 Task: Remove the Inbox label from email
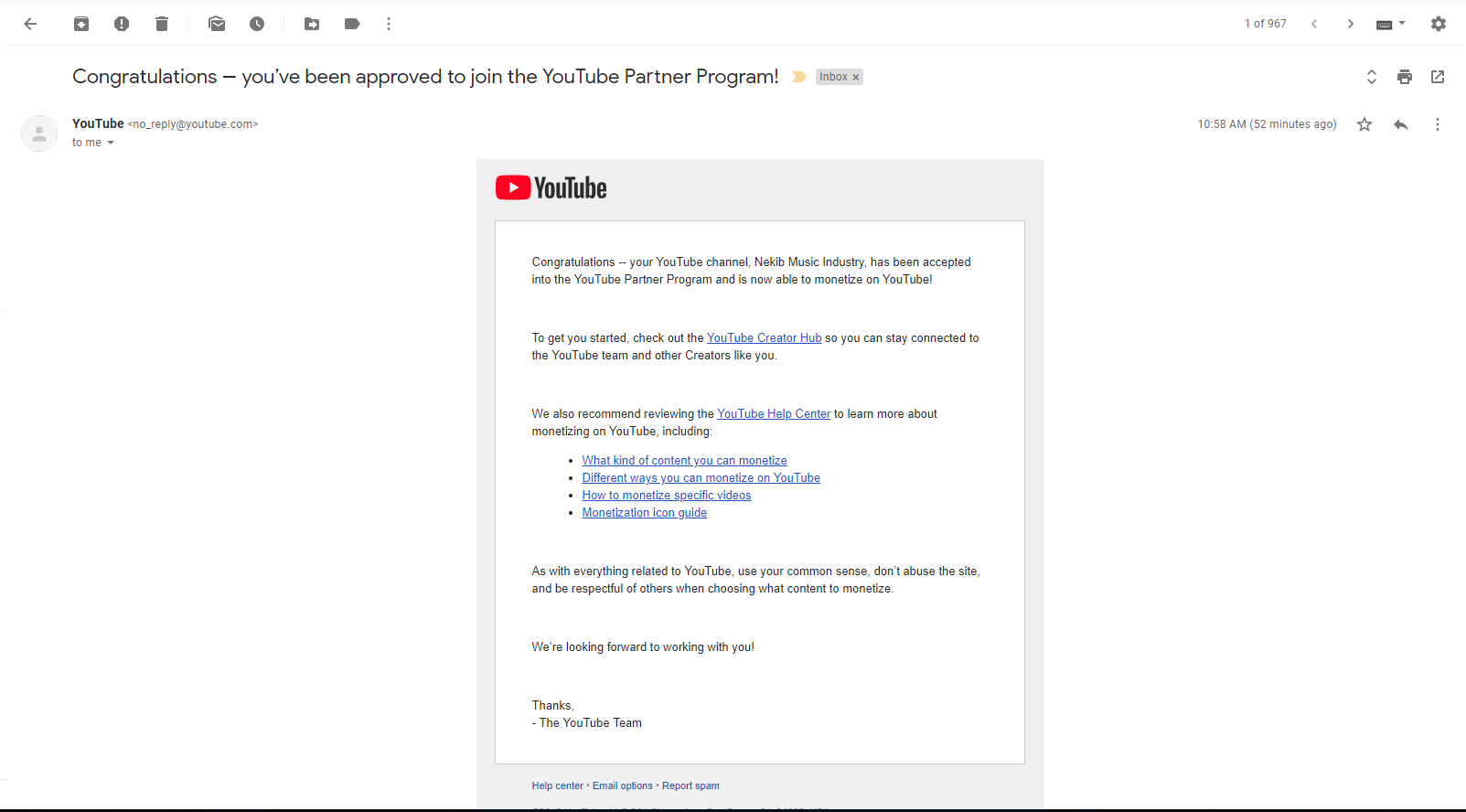coord(856,78)
